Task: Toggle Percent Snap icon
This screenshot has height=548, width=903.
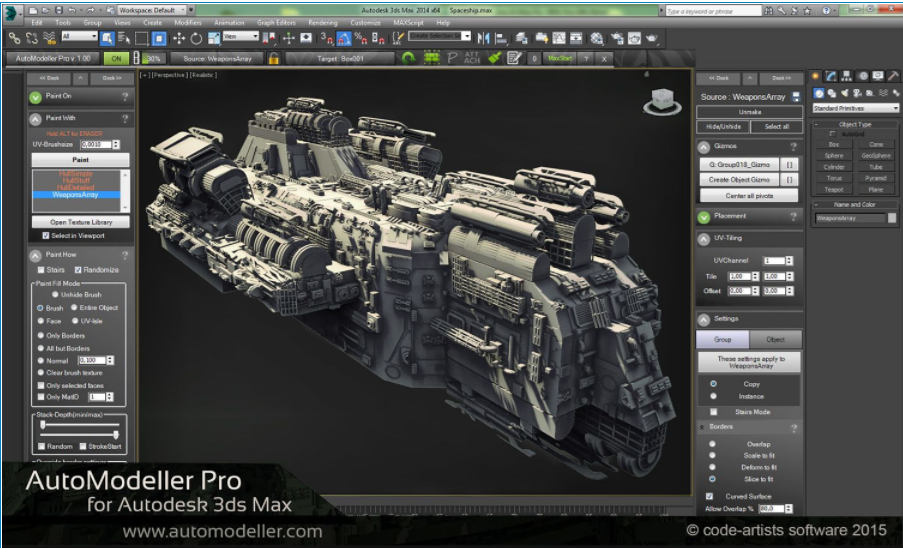Action: [x=361, y=38]
